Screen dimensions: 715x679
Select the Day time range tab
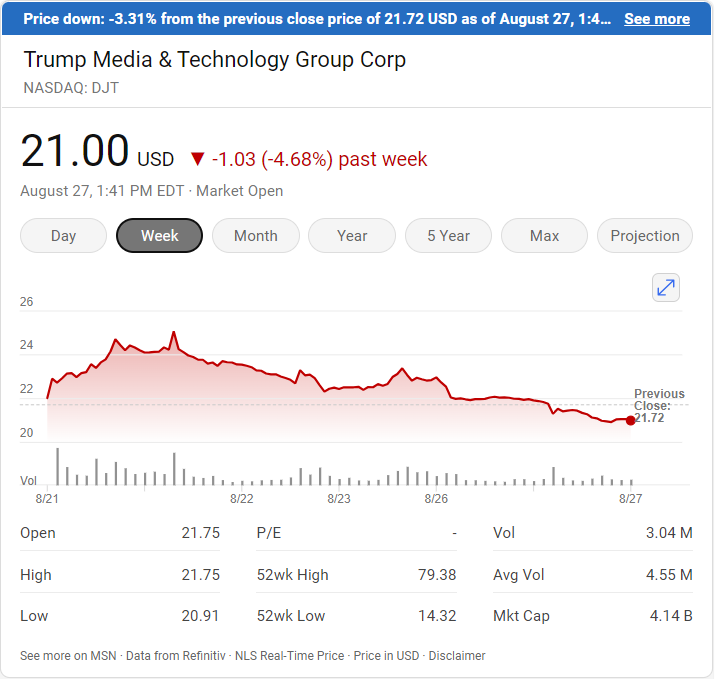click(63, 236)
